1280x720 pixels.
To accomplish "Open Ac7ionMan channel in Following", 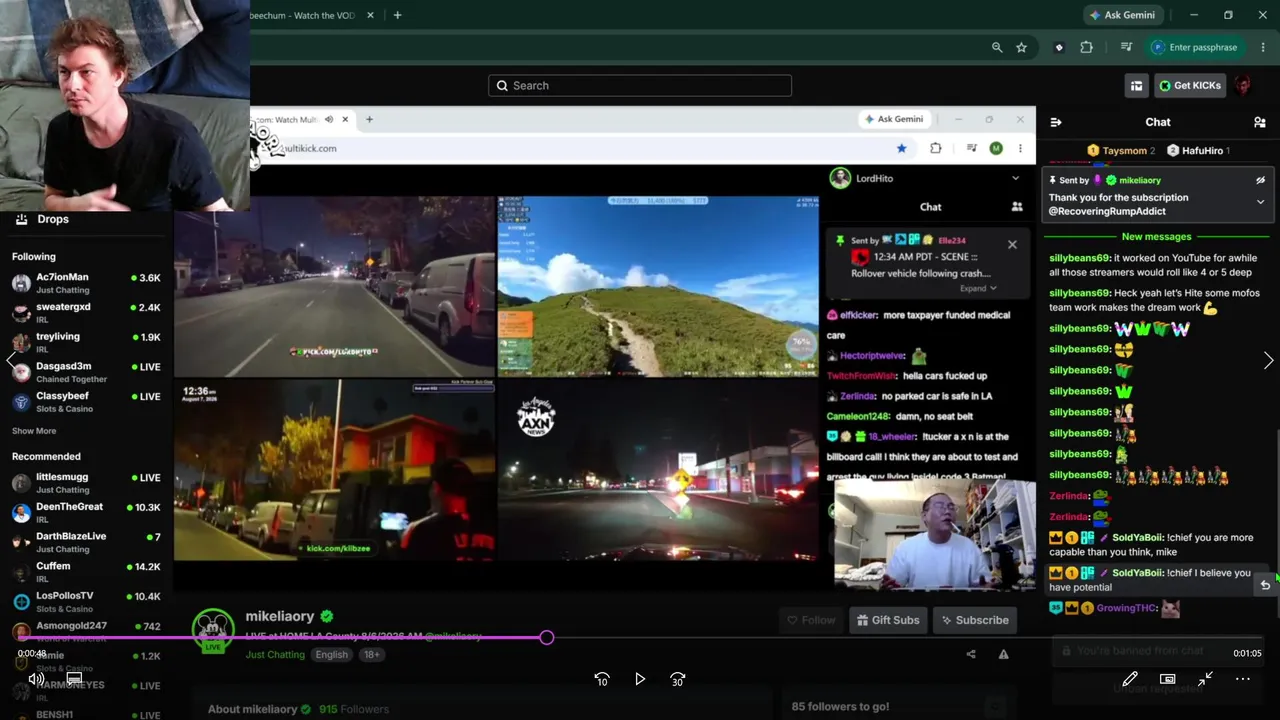I will point(86,283).
